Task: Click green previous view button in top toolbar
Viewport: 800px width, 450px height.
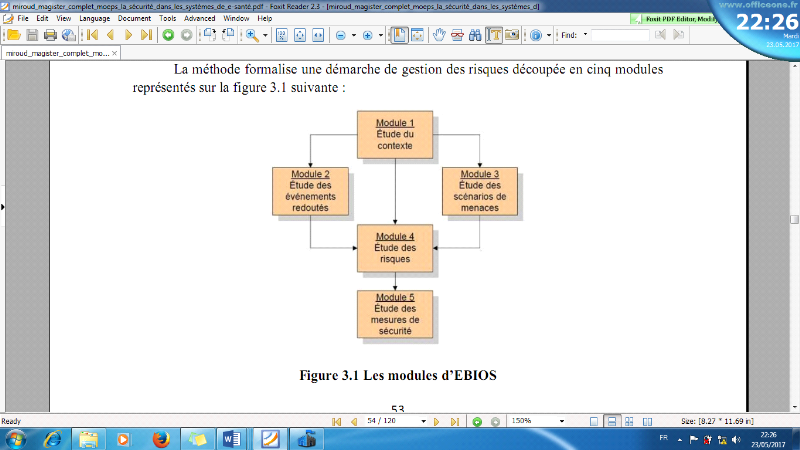Action: point(168,35)
